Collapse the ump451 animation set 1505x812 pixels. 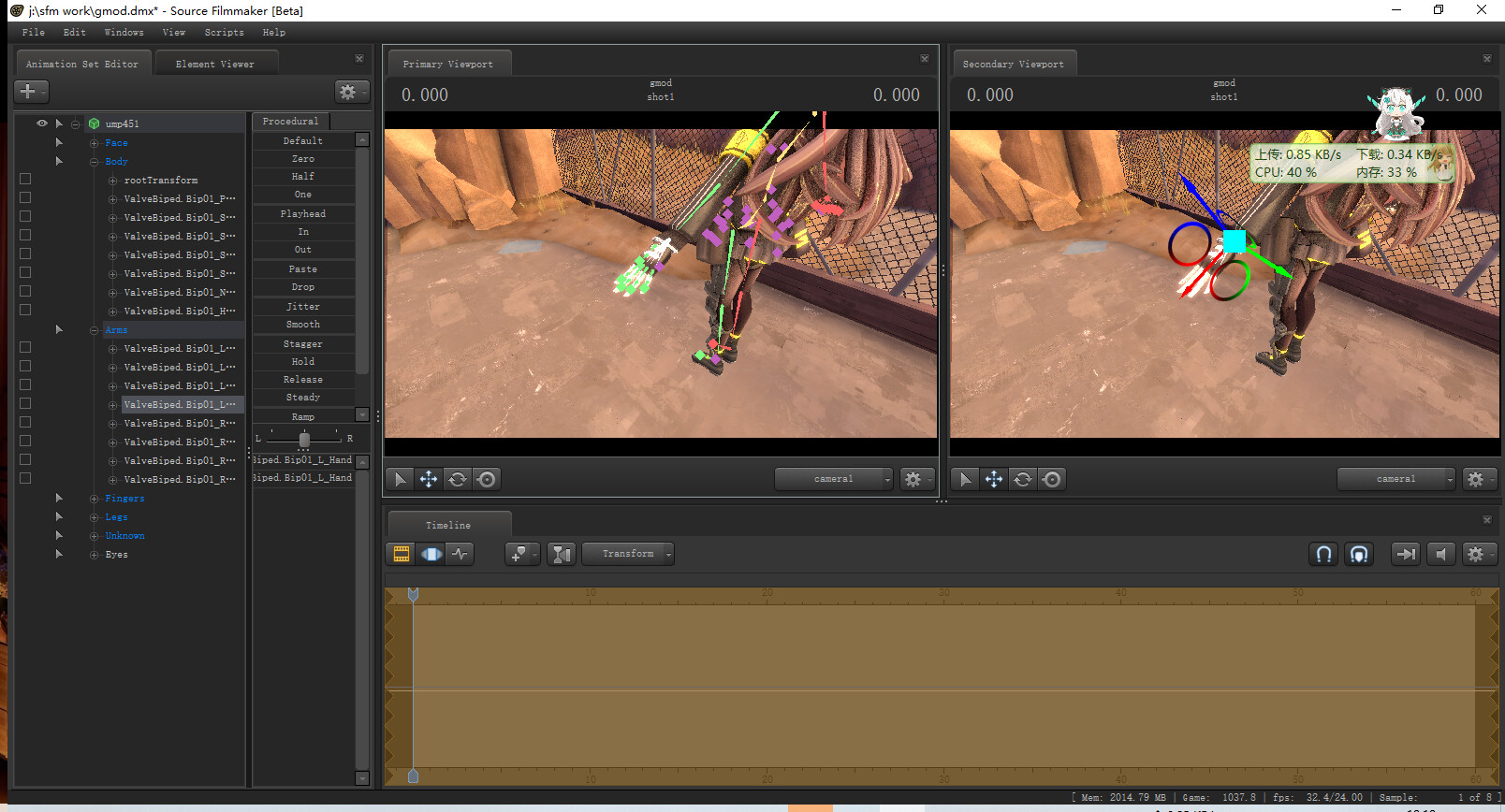coord(75,123)
